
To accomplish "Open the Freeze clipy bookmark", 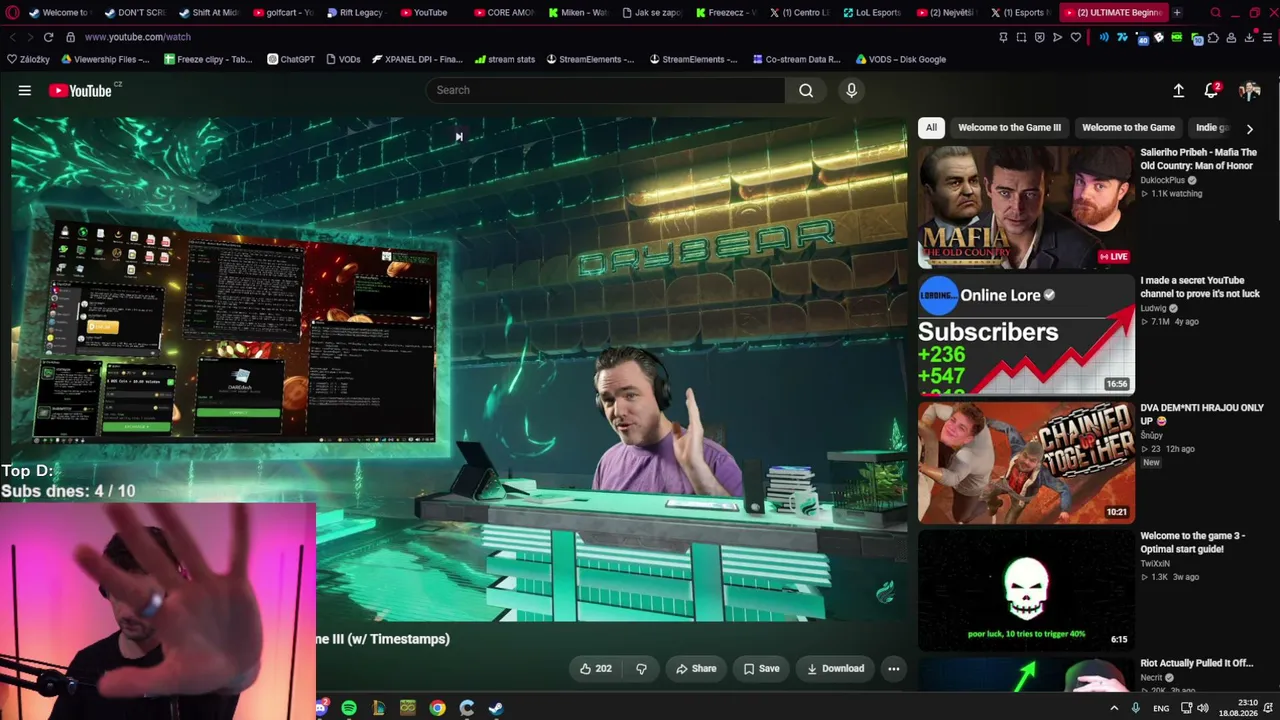I will [208, 59].
